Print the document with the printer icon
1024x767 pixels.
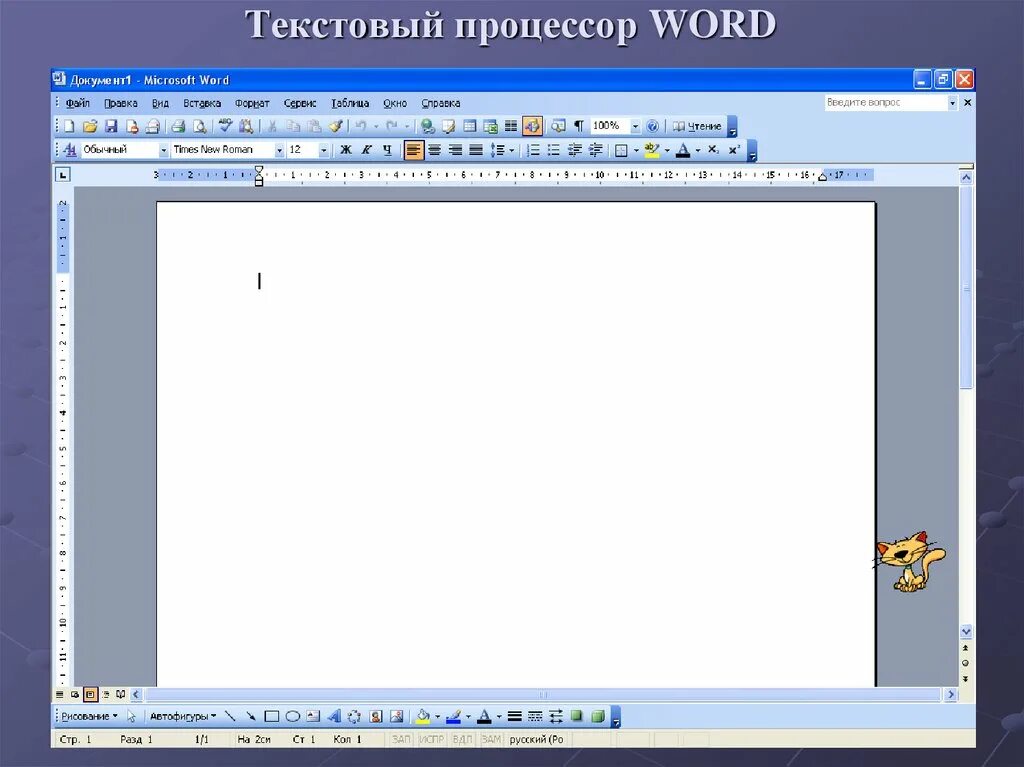[x=178, y=126]
